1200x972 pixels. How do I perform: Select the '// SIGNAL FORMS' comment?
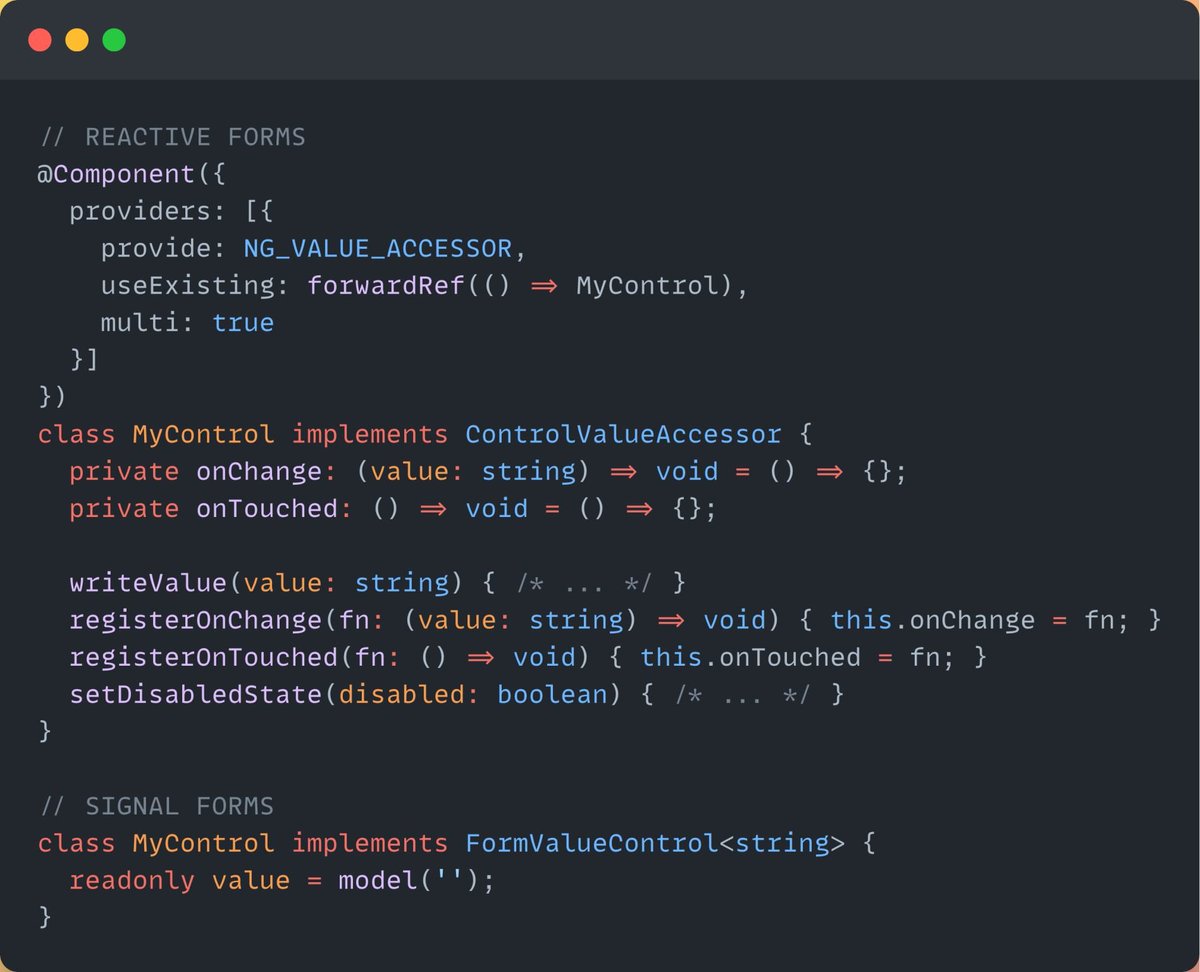pyautogui.click(x=156, y=806)
